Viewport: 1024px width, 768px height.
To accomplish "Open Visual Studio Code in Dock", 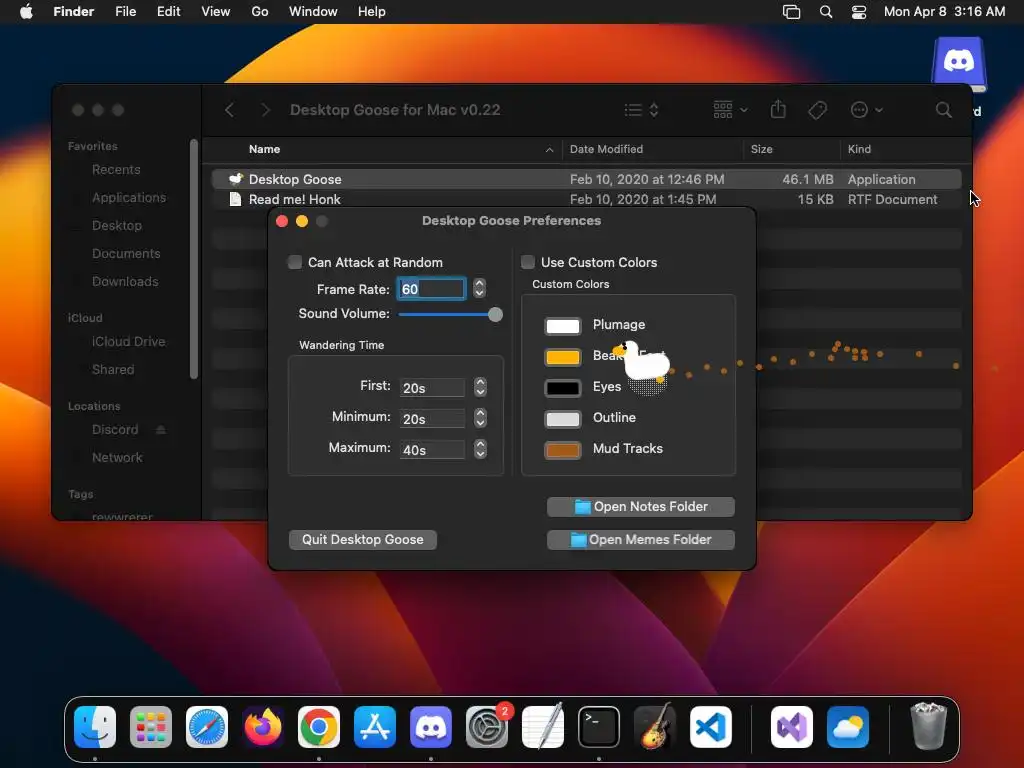I will (711, 727).
